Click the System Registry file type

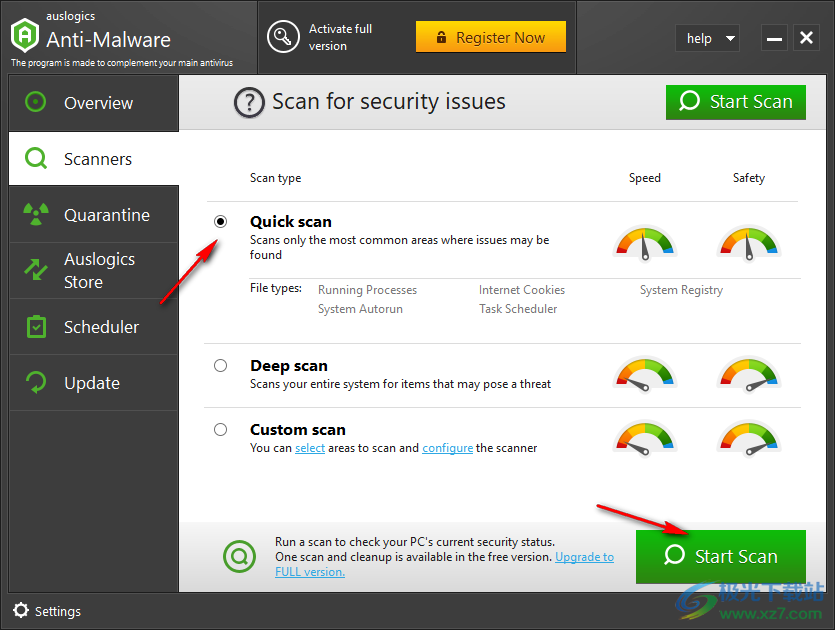click(x=681, y=290)
